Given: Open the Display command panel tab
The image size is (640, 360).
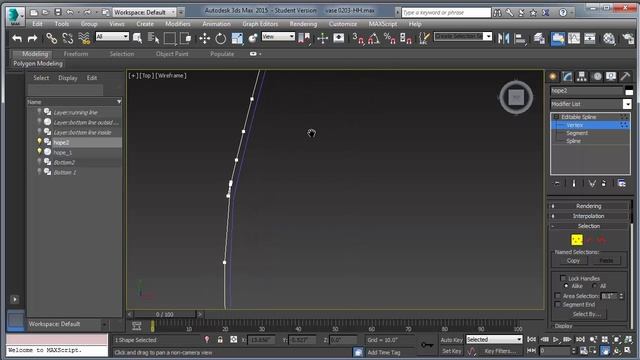Looking at the screenshot, I should coord(611,76).
